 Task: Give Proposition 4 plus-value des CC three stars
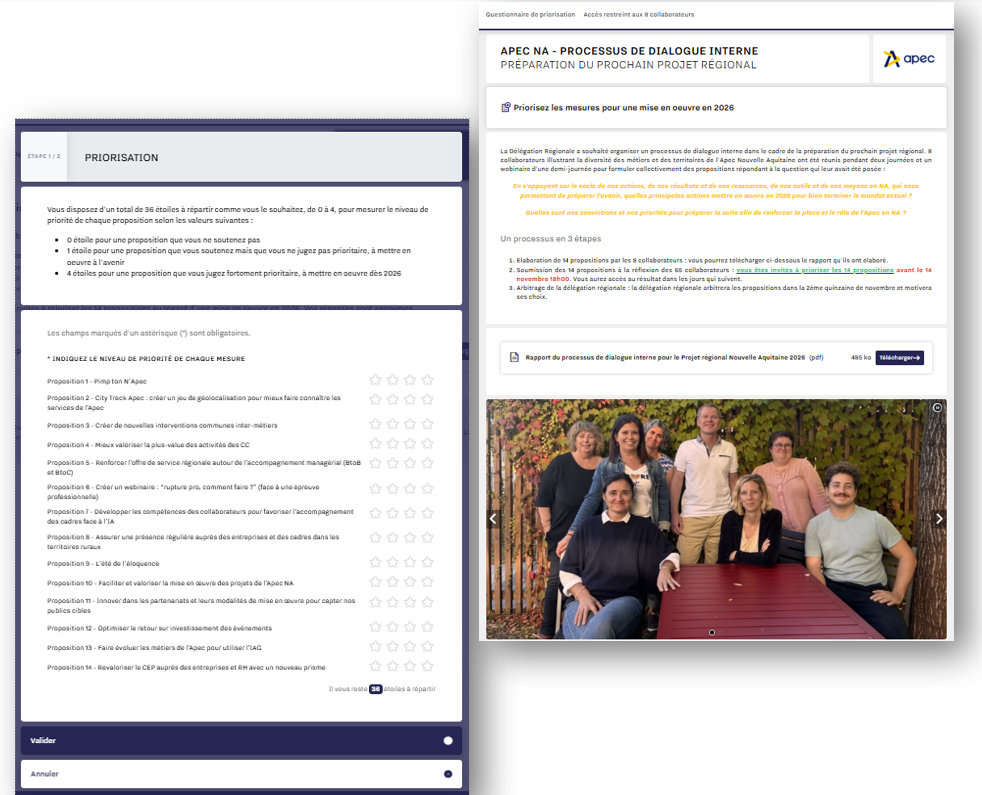coord(410,444)
